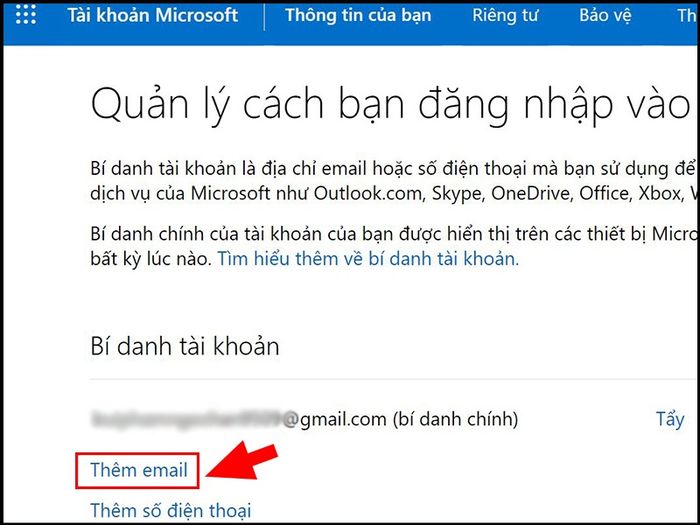
Task: Go to the Bảo vệ tab
Action: coord(605,15)
